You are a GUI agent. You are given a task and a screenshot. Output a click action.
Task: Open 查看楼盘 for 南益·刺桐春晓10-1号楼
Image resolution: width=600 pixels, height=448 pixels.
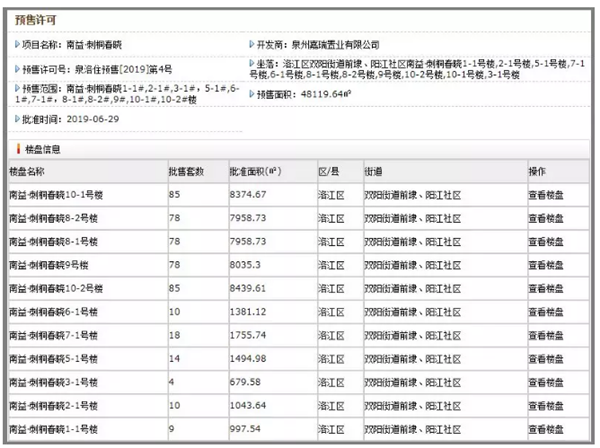pyautogui.click(x=546, y=195)
